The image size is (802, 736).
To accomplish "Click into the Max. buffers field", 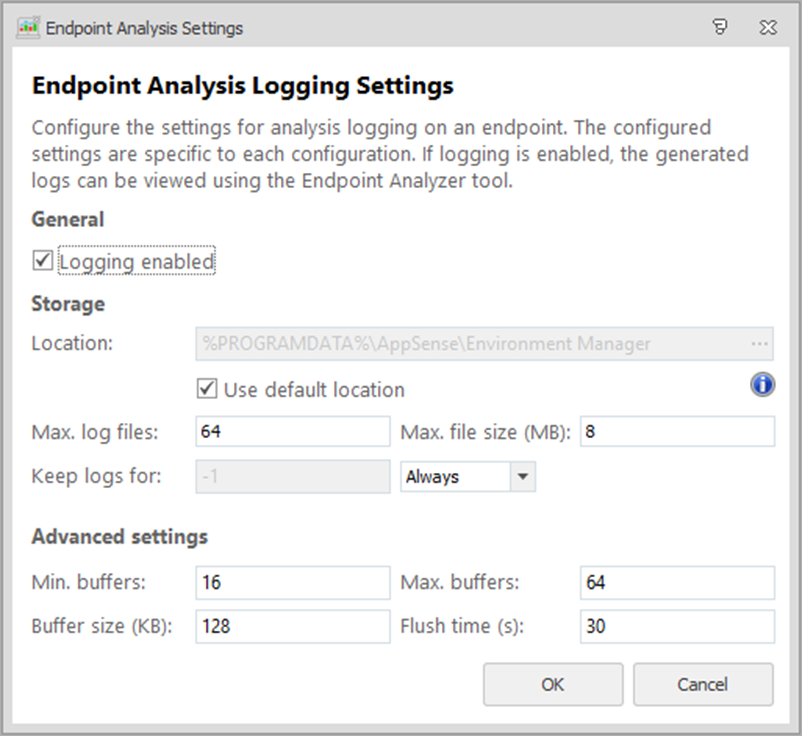I will coord(676,582).
